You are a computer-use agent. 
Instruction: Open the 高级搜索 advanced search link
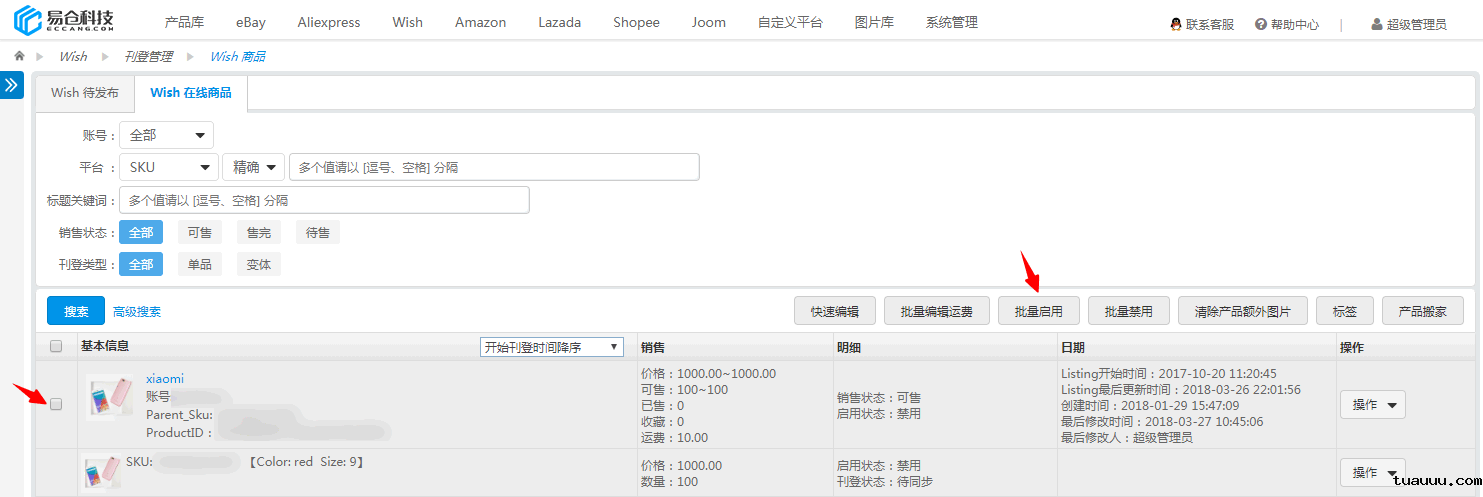point(137,312)
